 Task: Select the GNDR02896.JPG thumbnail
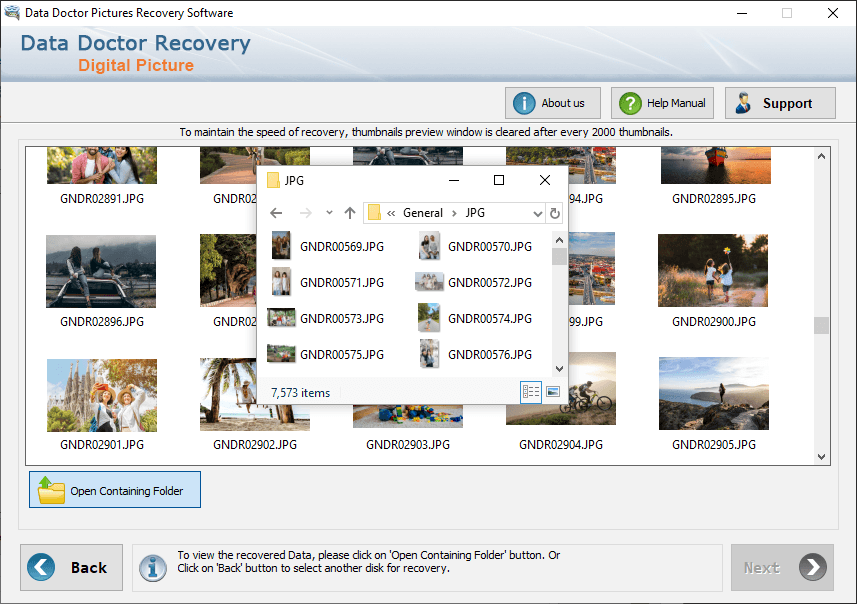pyautogui.click(x=101, y=271)
